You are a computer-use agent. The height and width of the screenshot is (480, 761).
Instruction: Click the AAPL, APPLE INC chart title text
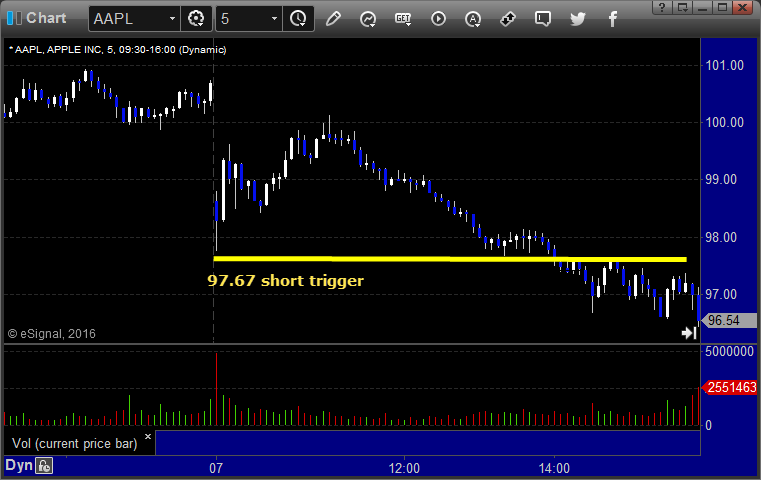click(x=117, y=50)
